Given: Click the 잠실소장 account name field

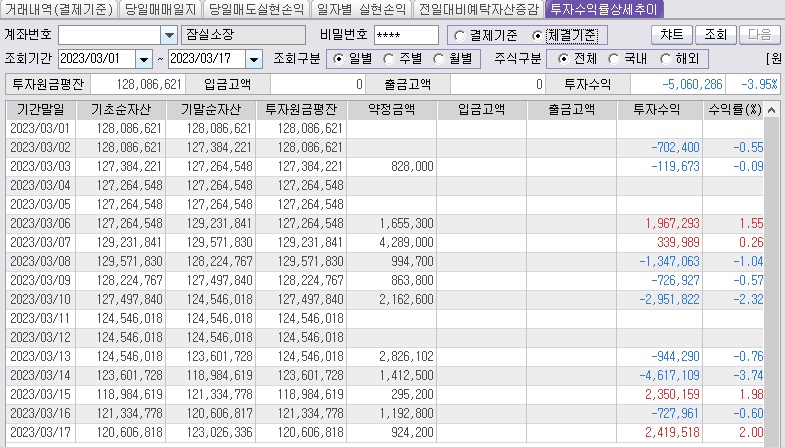Looking at the screenshot, I should click(243, 35).
